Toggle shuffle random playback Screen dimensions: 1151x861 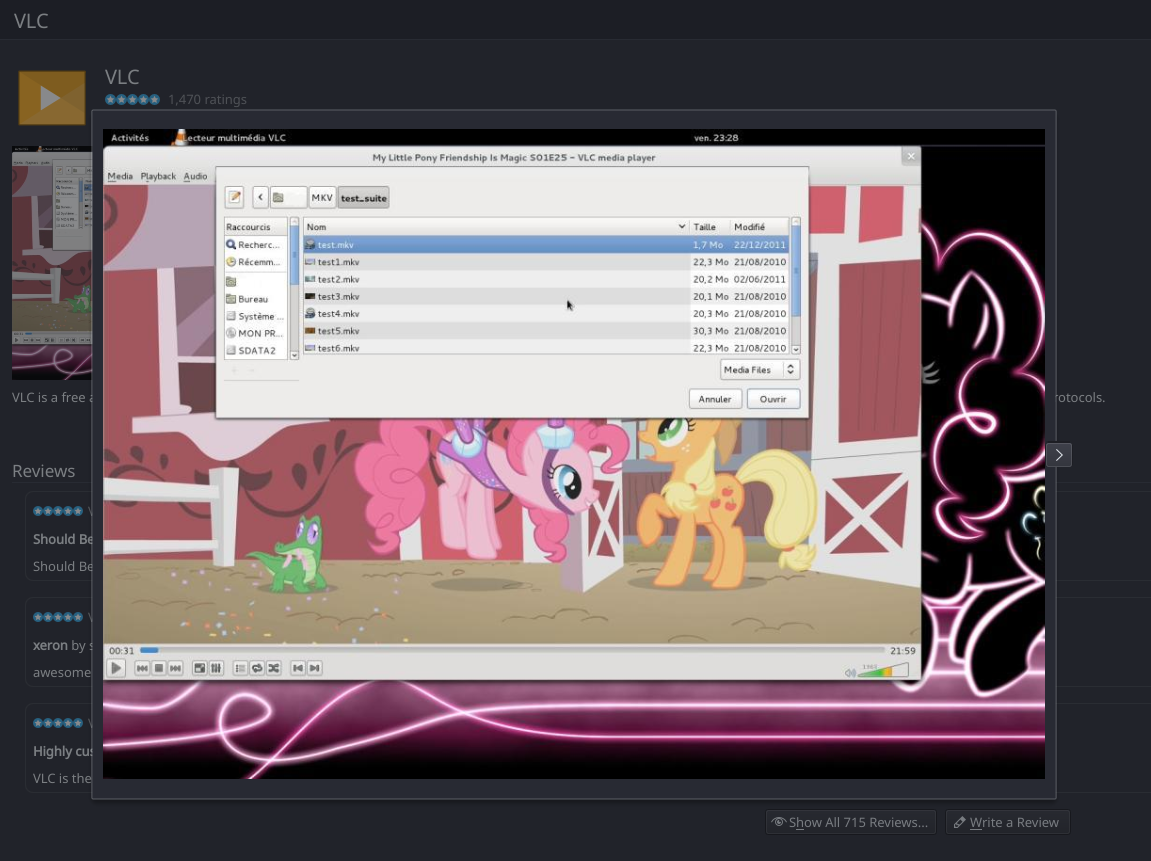coord(273,668)
